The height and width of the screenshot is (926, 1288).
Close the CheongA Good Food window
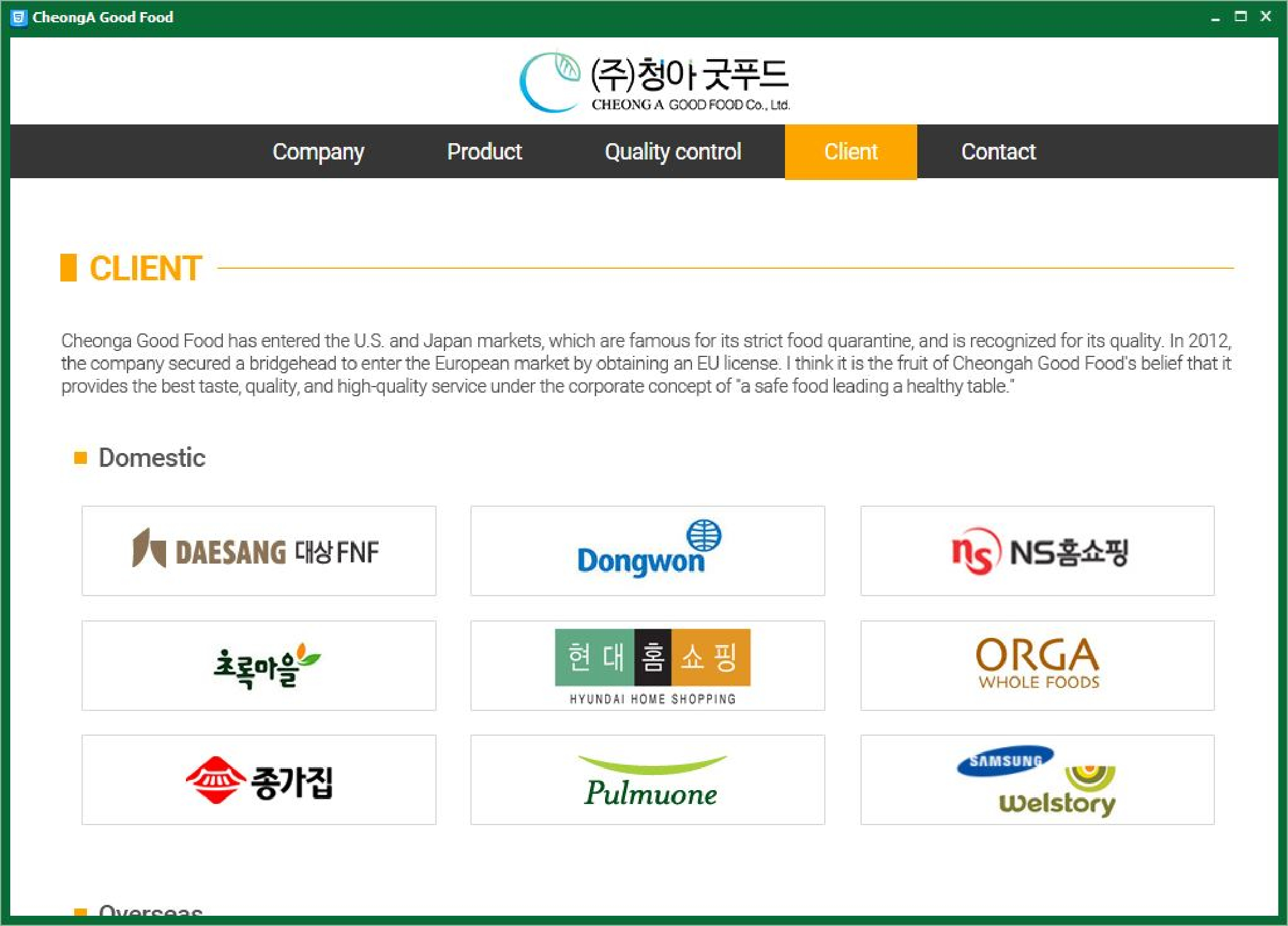1266,17
